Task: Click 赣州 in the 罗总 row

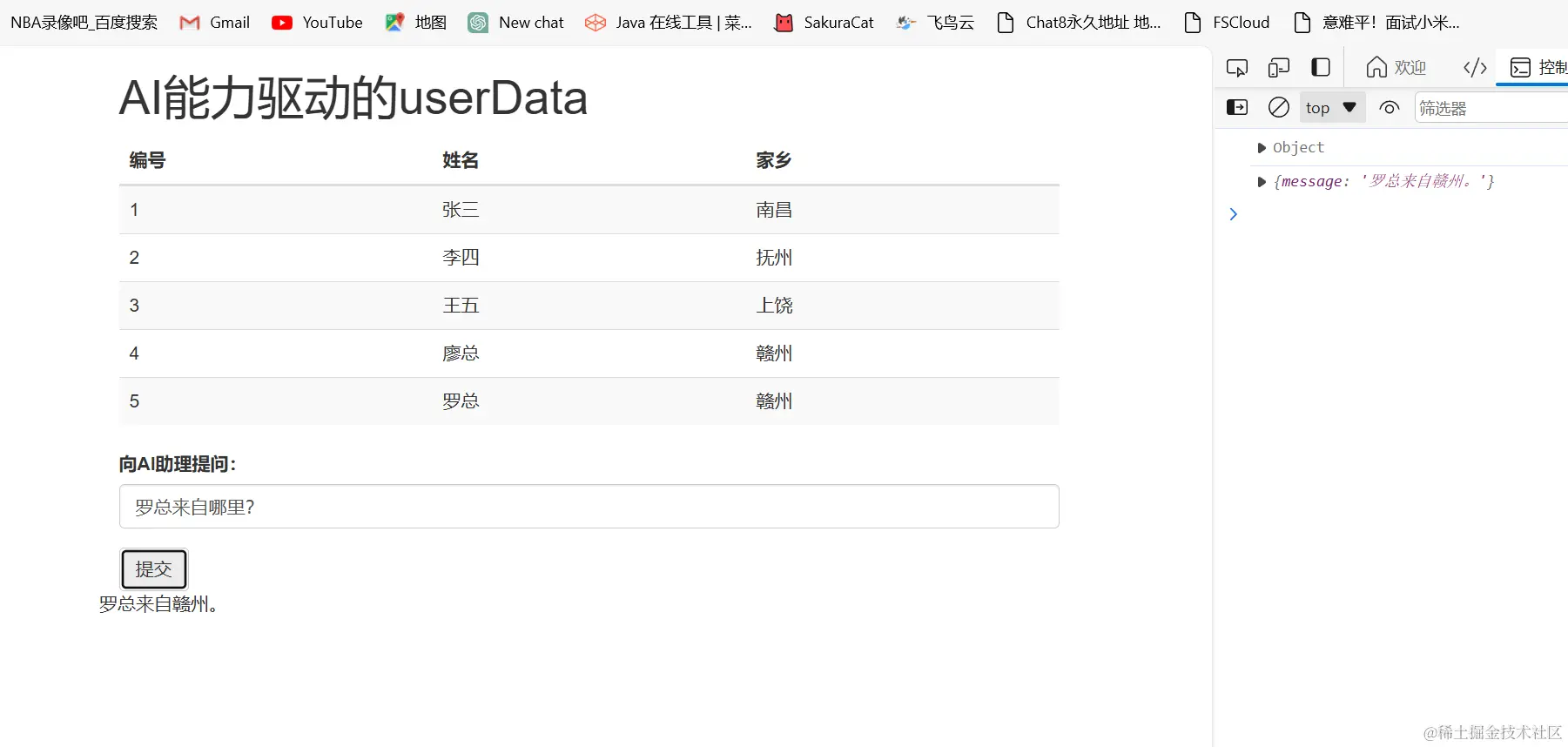Action: 774,401
